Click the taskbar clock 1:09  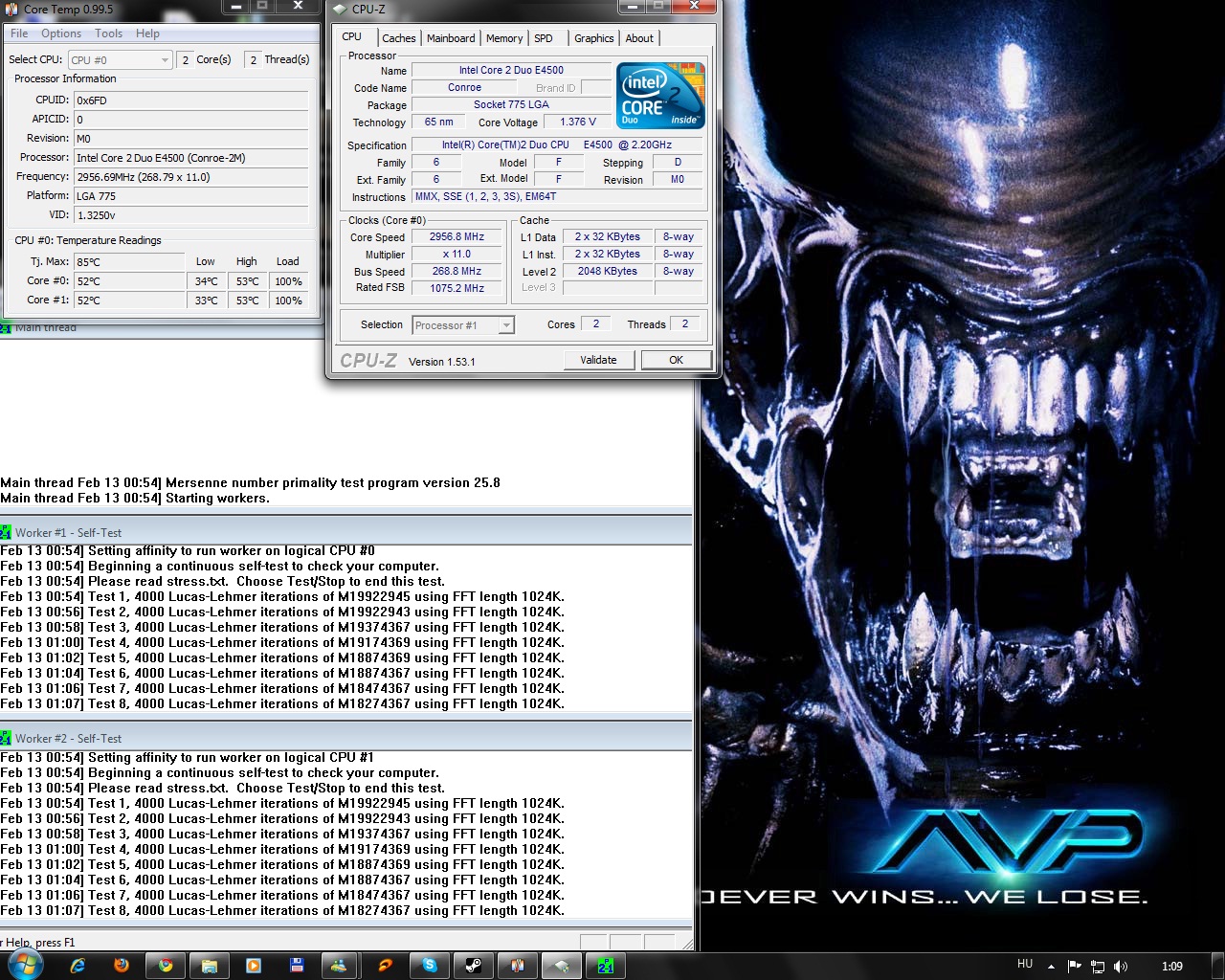point(1171,967)
